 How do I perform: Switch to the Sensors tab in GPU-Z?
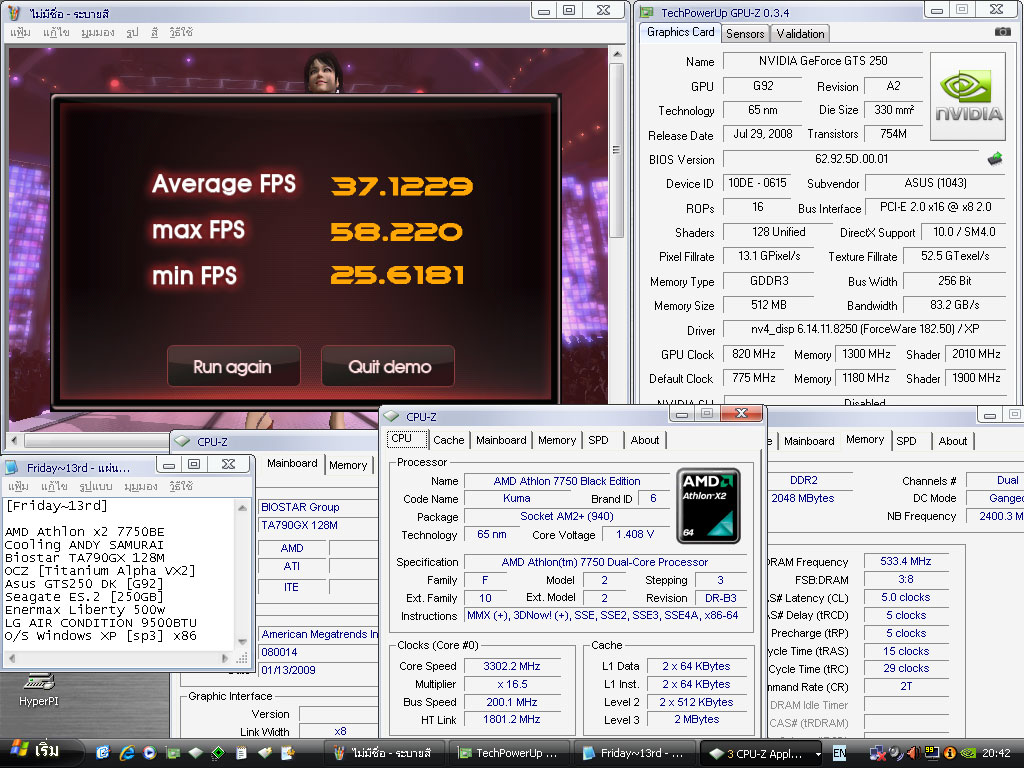744,34
